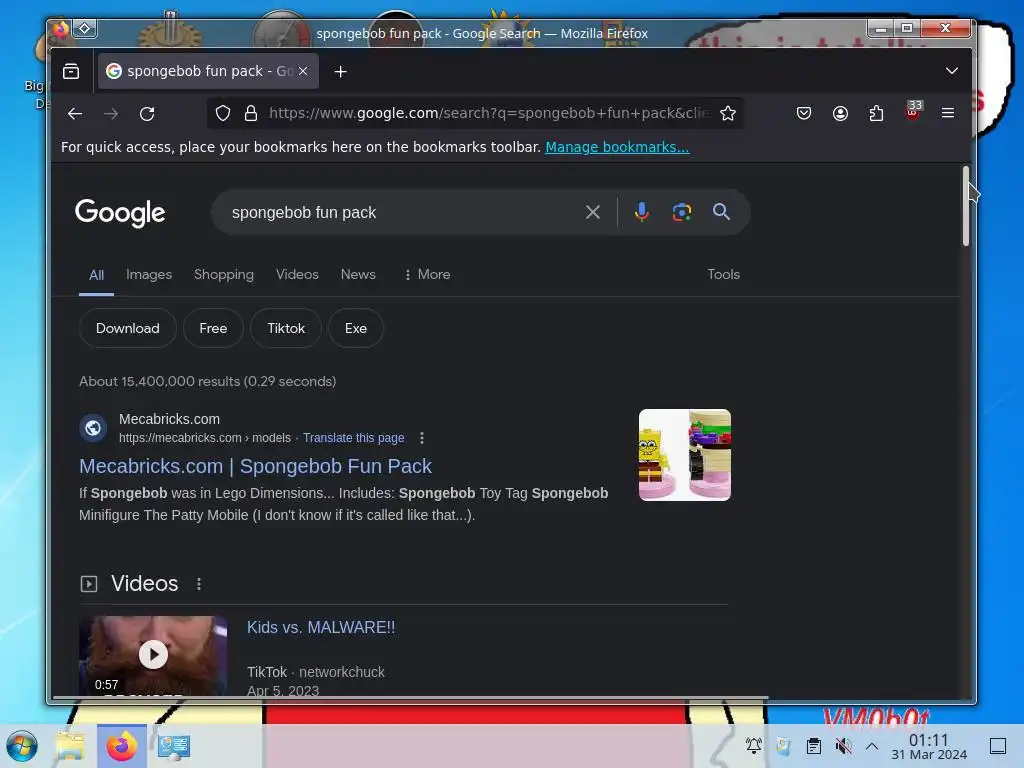Select the All results tab
The image size is (1024, 768).
[96, 275]
